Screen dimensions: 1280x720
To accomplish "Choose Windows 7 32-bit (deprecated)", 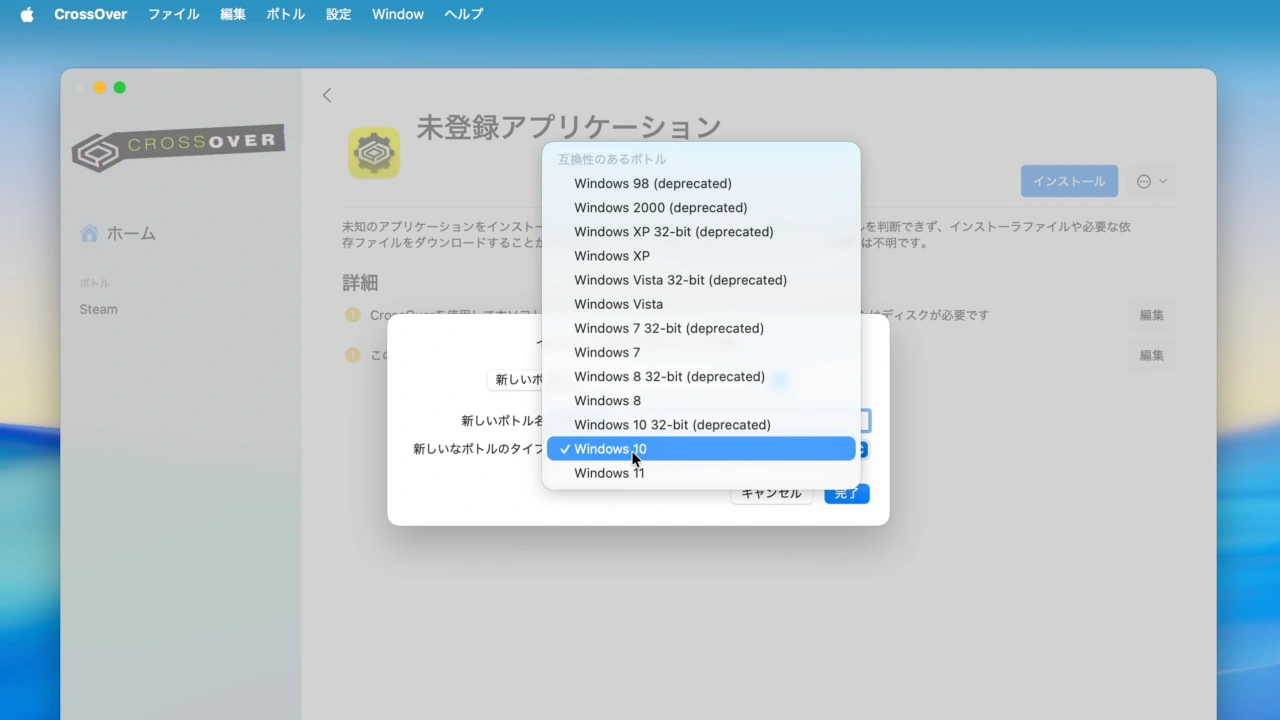I will coord(701,328).
